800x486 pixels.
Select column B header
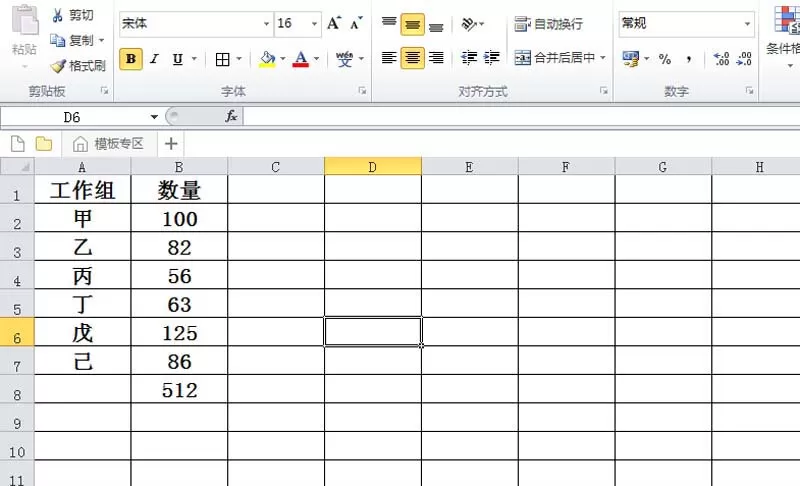click(179, 167)
